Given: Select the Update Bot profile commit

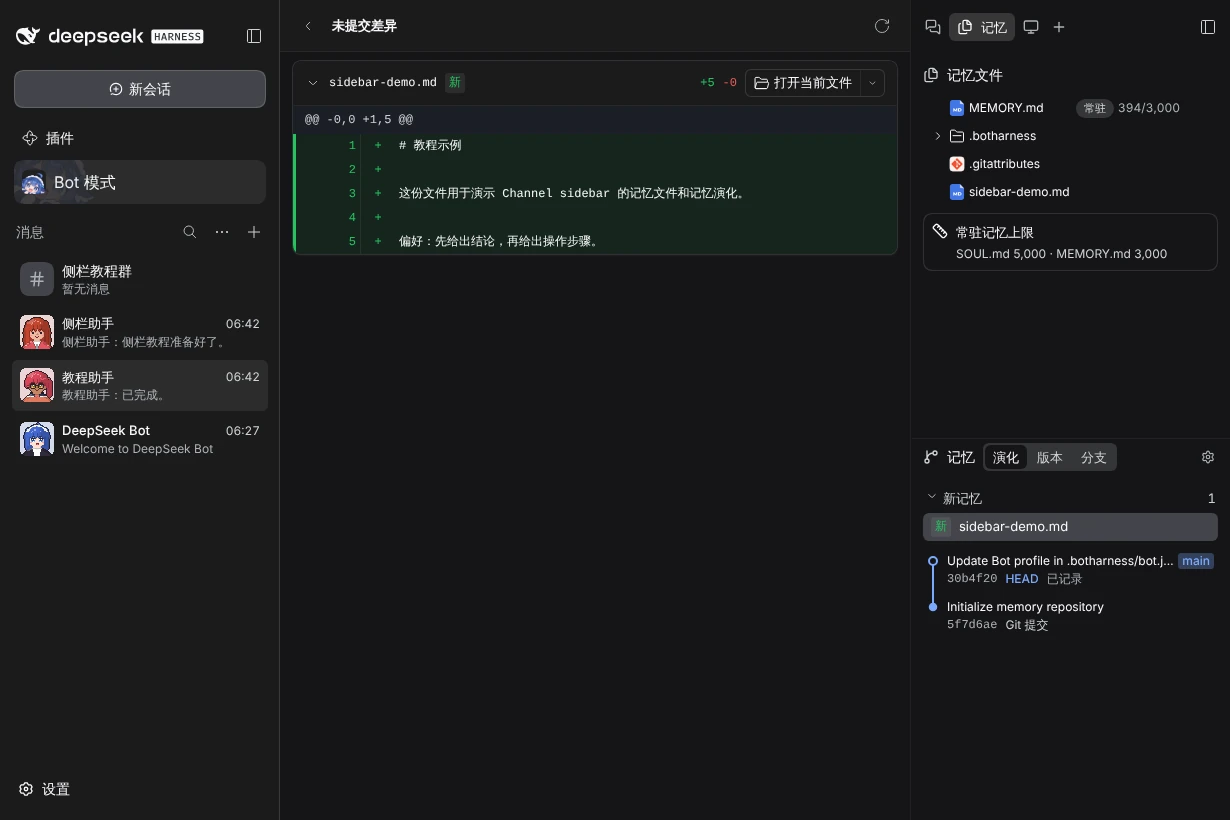Looking at the screenshot, I should (x=1070, y=569).
